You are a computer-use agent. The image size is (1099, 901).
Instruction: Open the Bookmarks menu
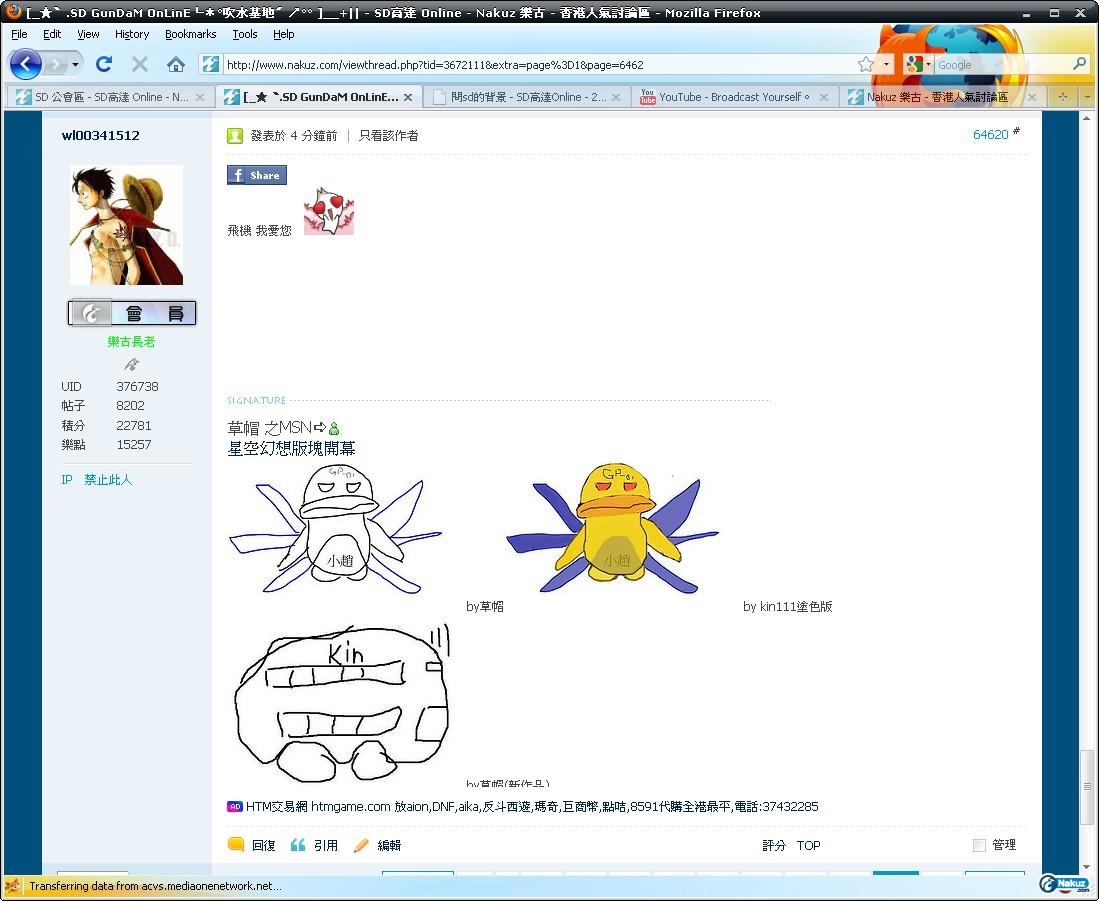click(x=191, y=34)
